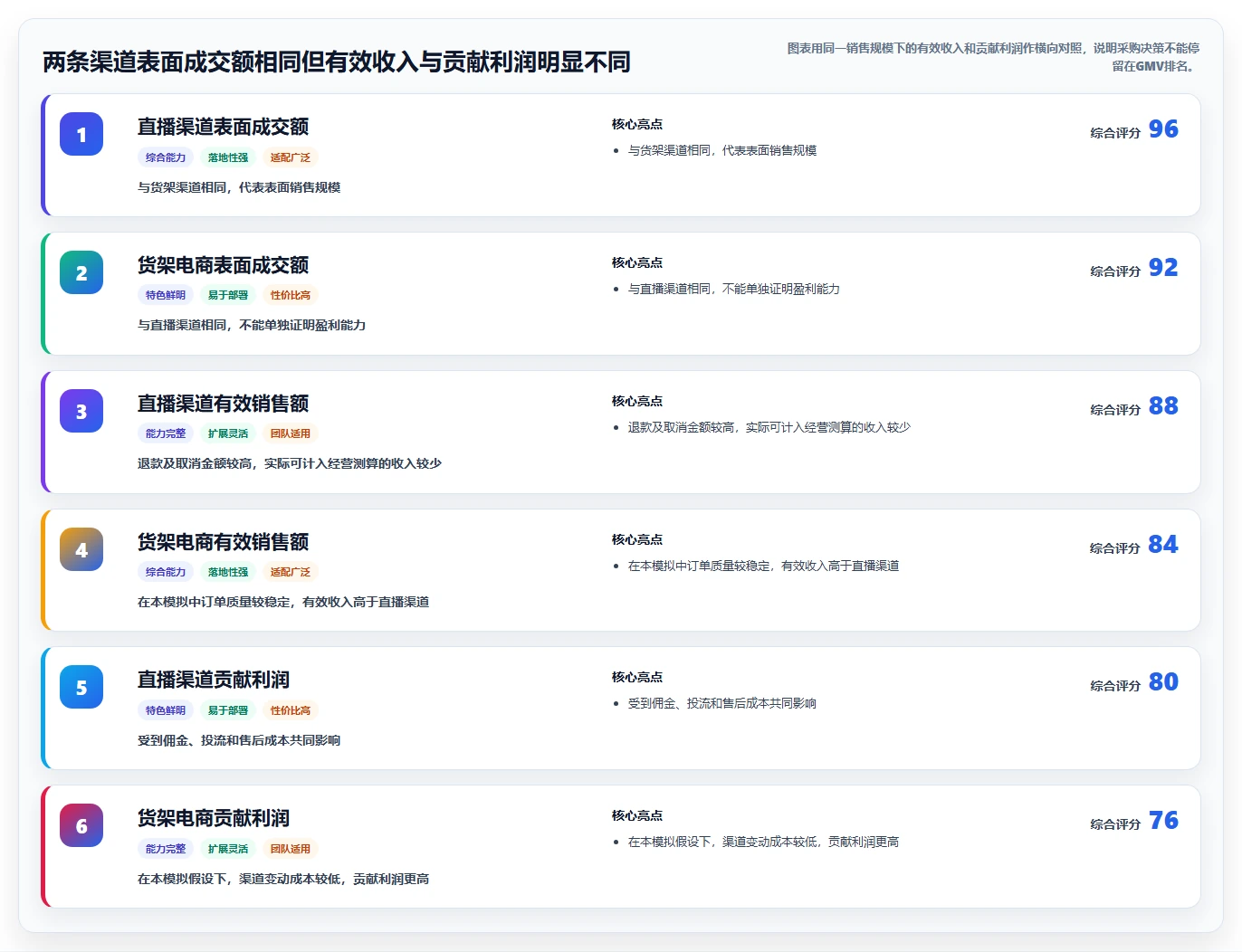Image resolution: width=1242 pixels, height=952 pixels.
Task: Click 核心亮点 heading in 直播渠道表面成交额 card
Action: coord(637,124)
